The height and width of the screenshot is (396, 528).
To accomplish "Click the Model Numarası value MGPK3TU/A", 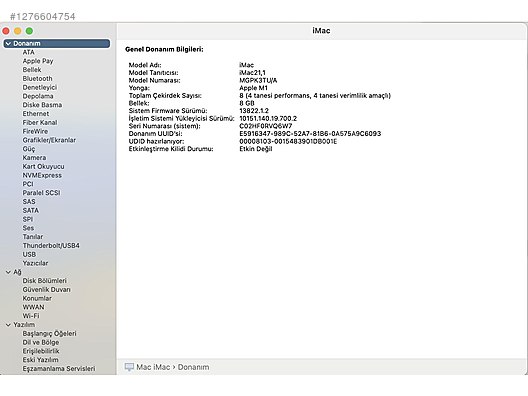I will pyautogui.click(x=258, y=80).
